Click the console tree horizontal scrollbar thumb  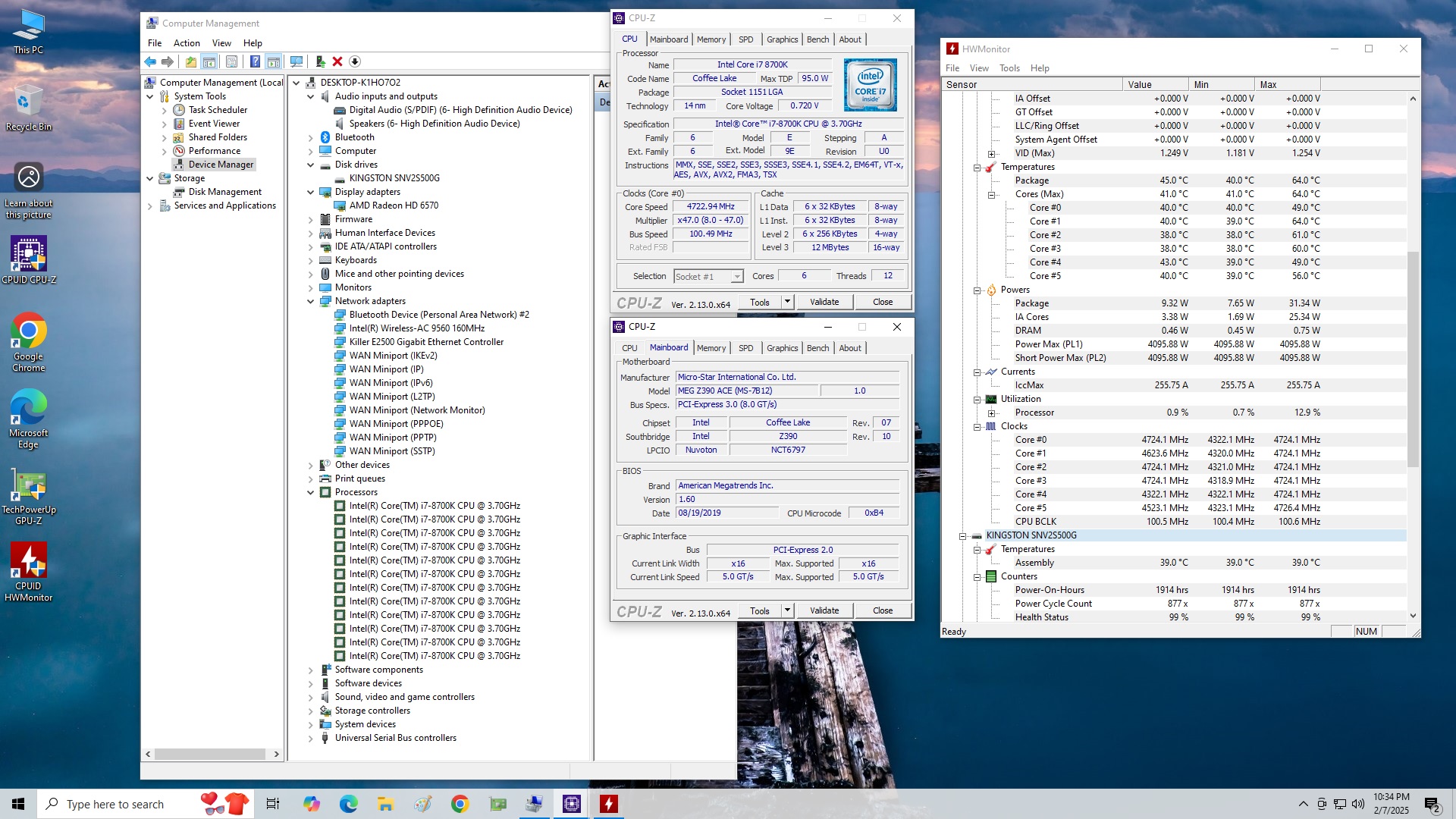coord(210,755)
